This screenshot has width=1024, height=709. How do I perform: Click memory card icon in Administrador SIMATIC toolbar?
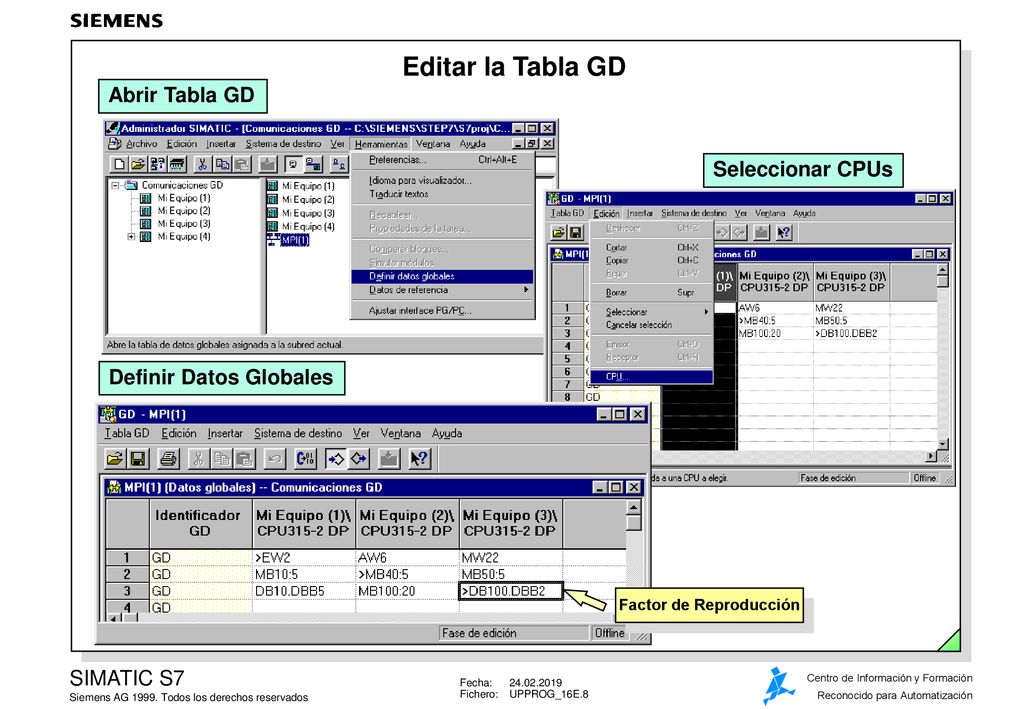tap(177, 165)
